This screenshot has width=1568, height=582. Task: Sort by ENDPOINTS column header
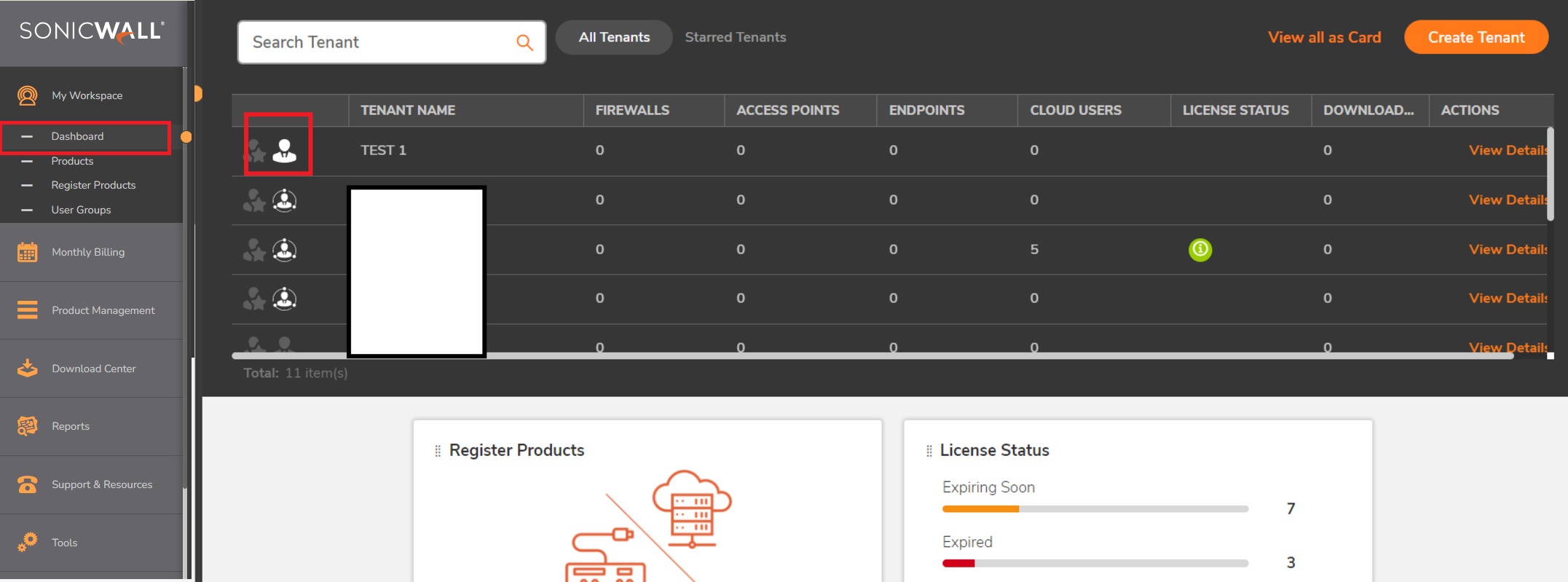click(x=926, y=110)
